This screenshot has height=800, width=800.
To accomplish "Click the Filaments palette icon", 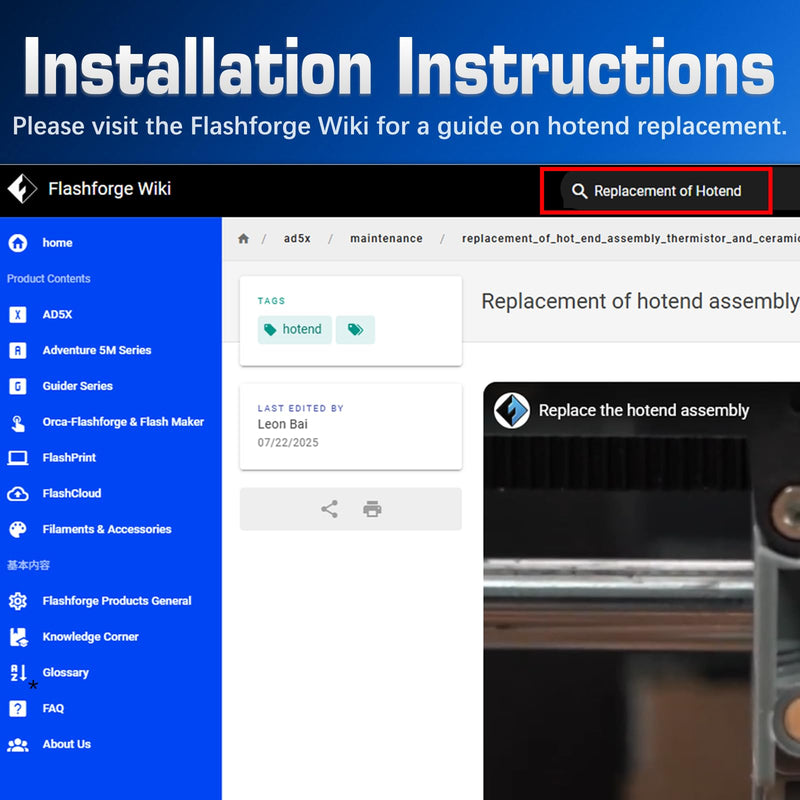I will 18,529.
